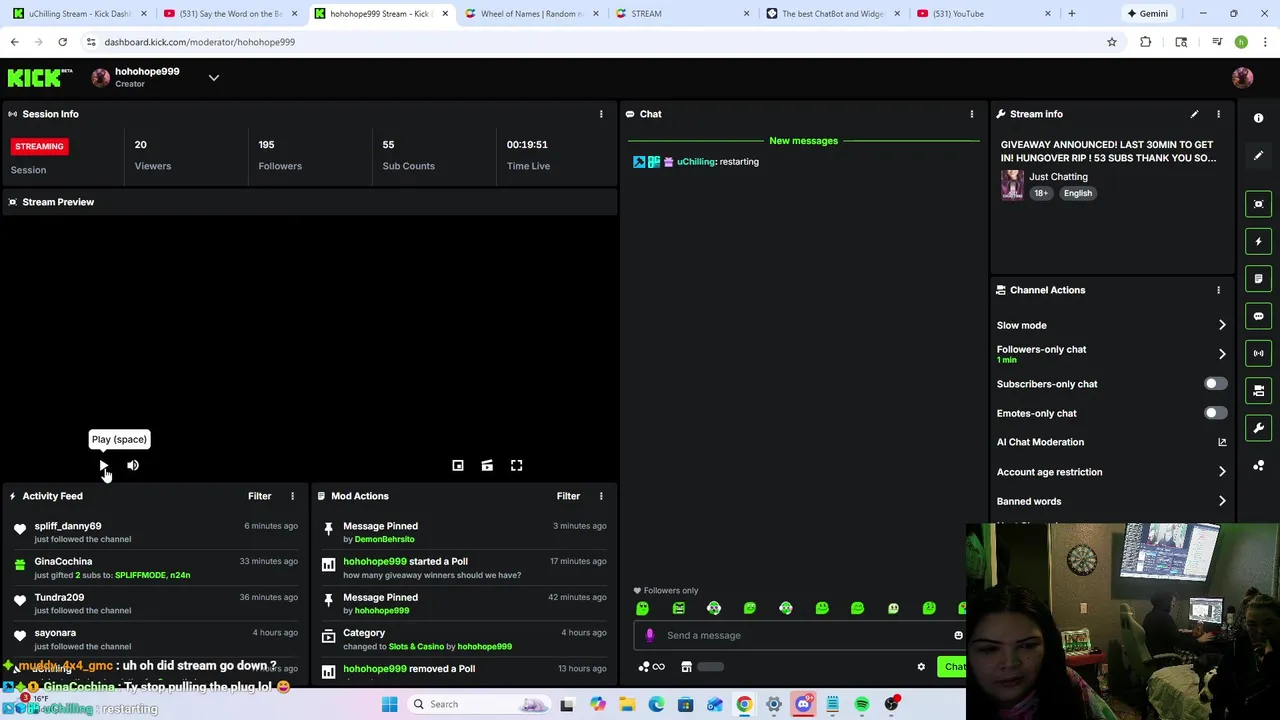Open AI Chat Moderation external link
Image resolution: width=1280 pixels, height=720 pixels.
click(1222, 442)
